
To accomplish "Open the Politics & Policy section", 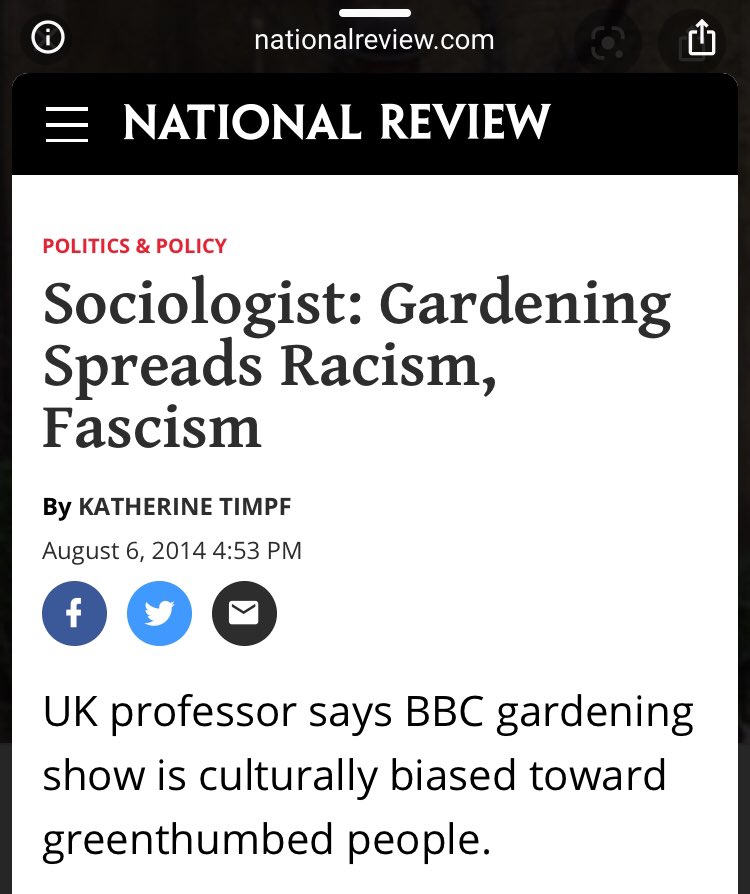I will coord(135,246).
